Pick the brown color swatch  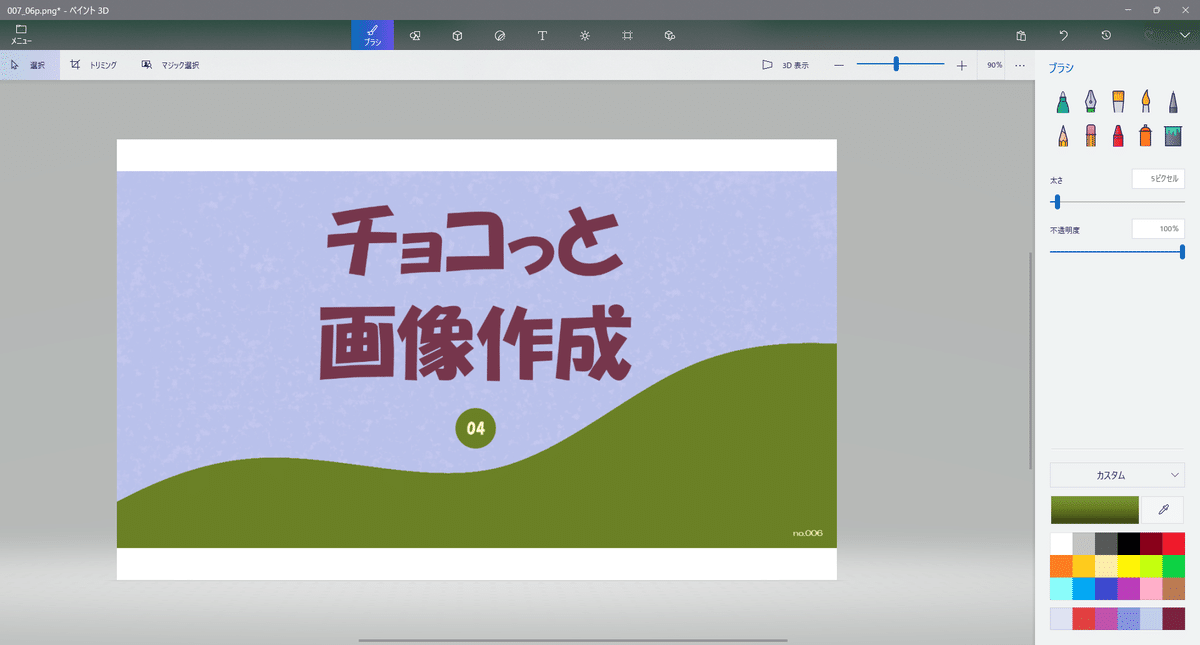tap(1173, 588)
